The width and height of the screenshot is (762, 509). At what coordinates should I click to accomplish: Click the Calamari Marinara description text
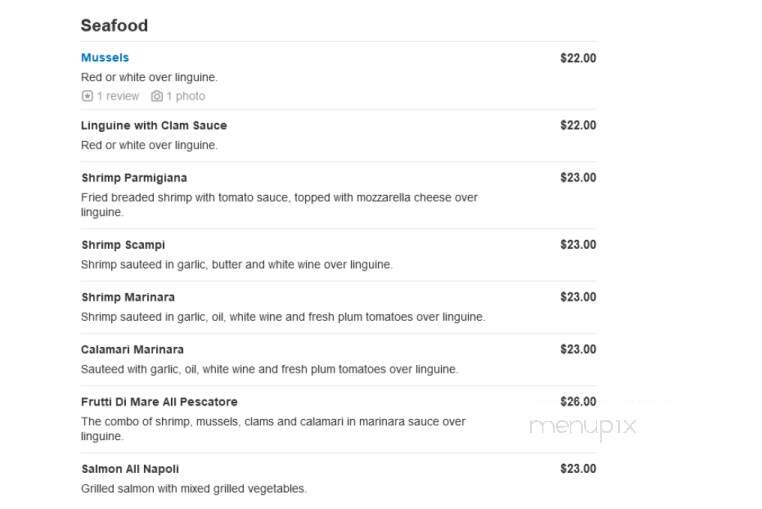[269, 369]
